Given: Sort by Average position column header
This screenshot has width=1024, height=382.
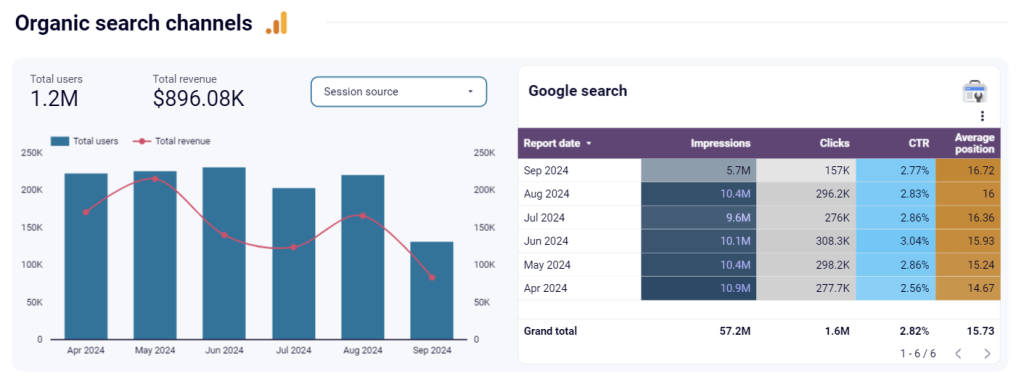Looking at the screenshot, I should pyautogui.click(x=974, y=144).
